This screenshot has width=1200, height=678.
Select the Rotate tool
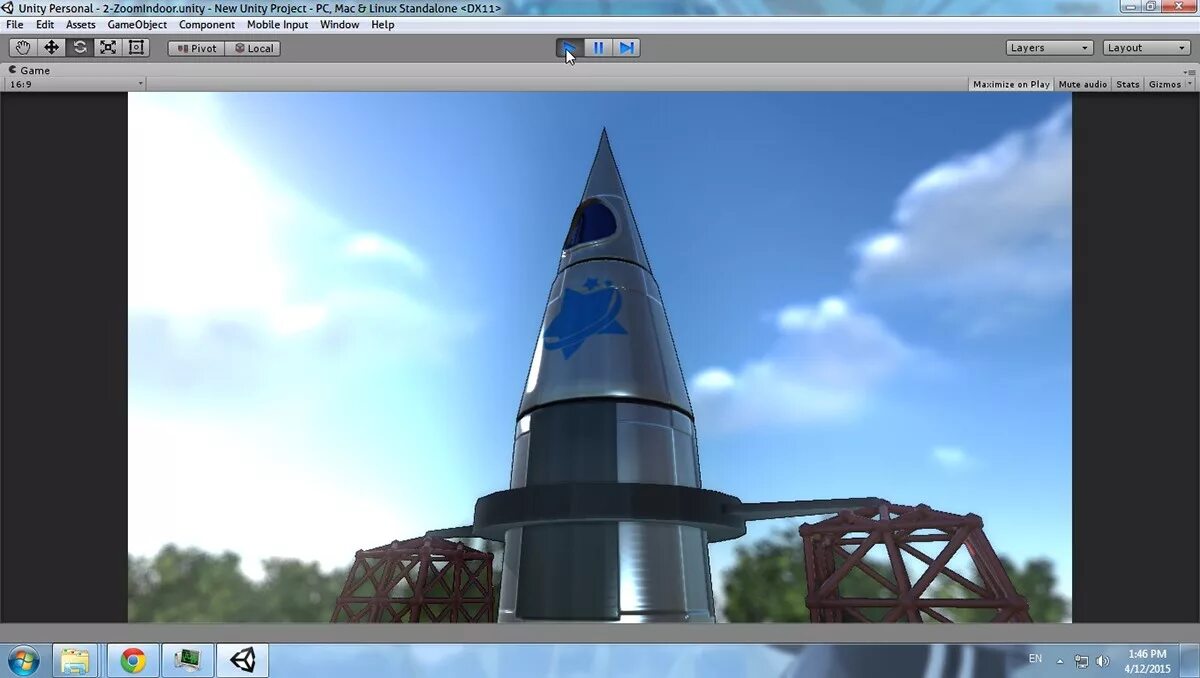79,47
